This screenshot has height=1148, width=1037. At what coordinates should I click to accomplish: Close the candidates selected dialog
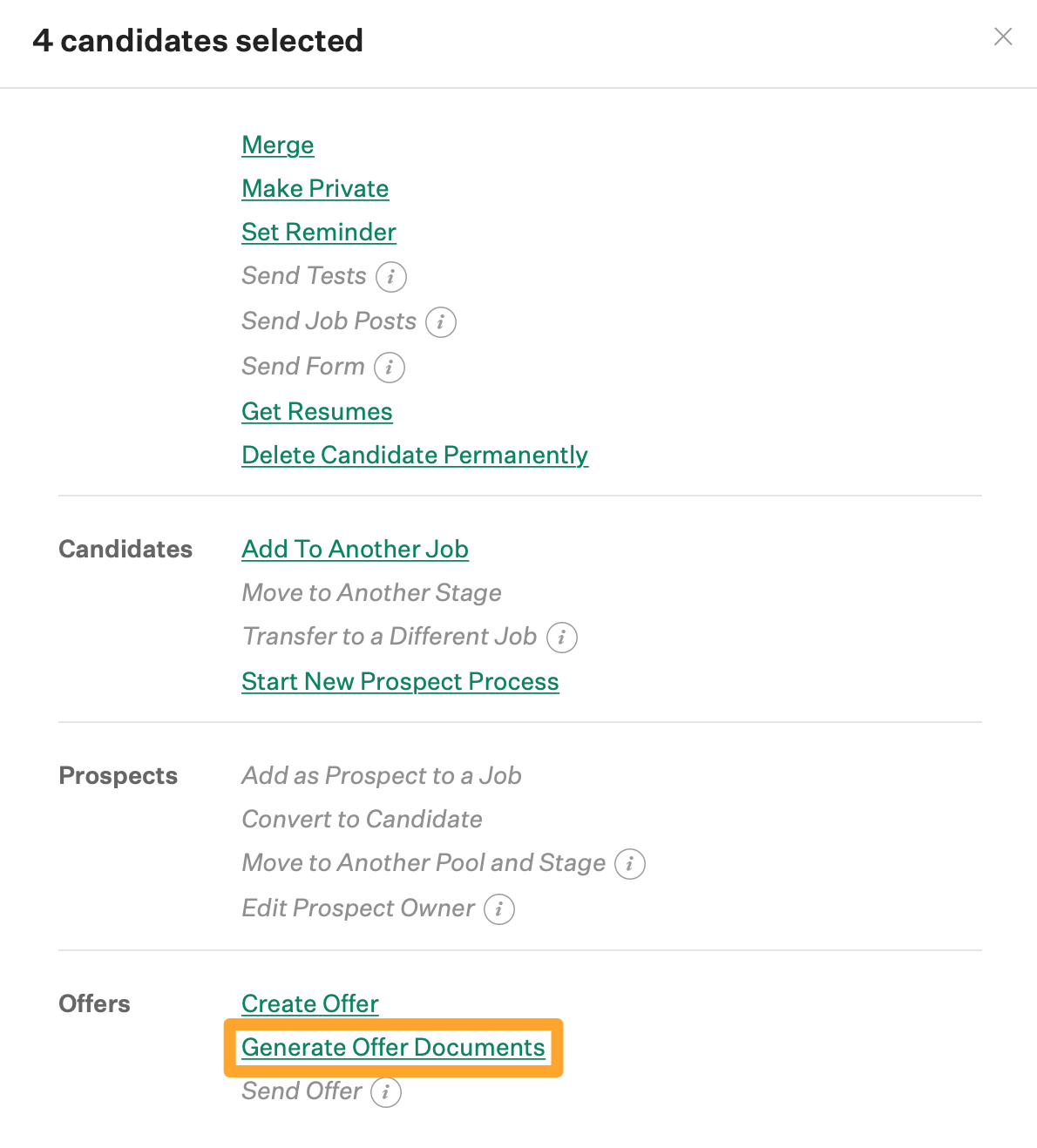[x=1003, y=37]
